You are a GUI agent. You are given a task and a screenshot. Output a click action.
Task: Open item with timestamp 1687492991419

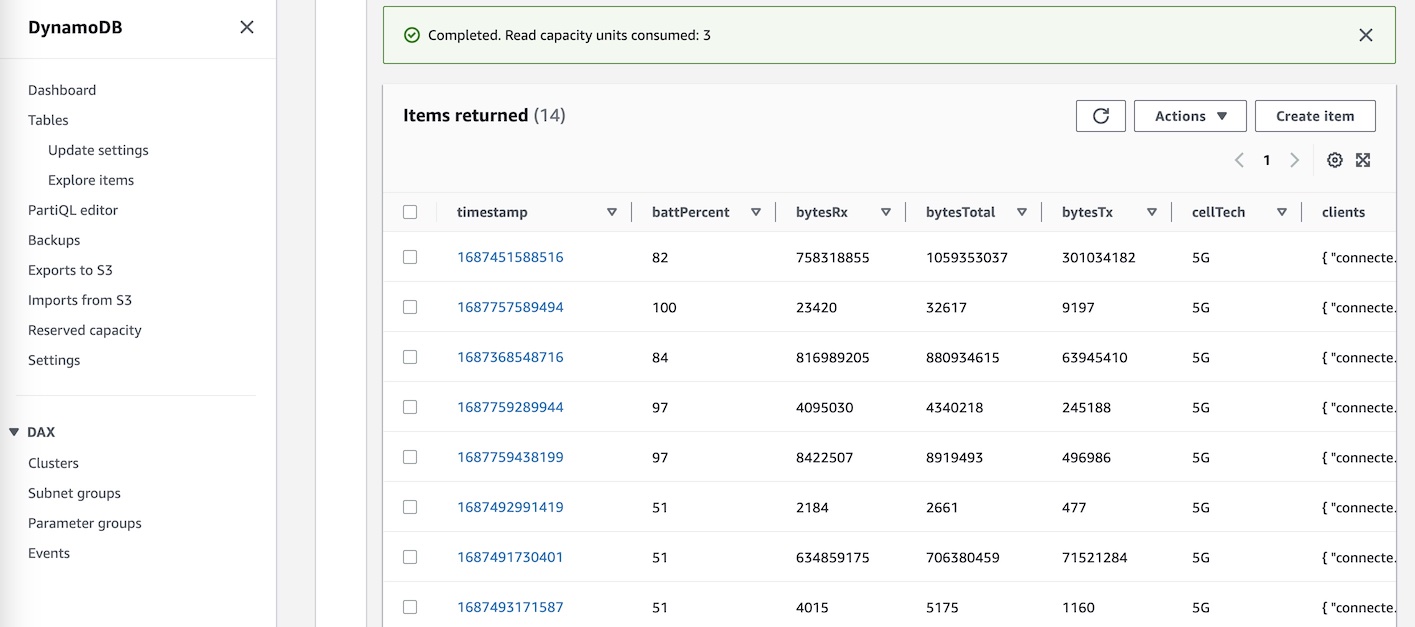(510, 507)
